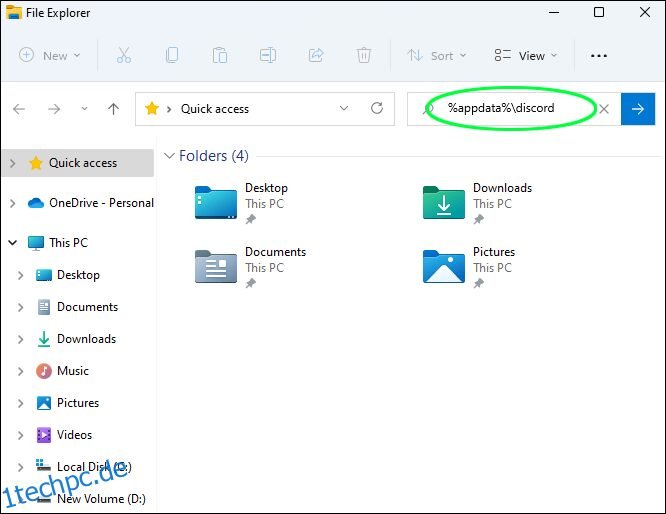
Task: Click the Share icon in toolbar
Action: click(x=316, y=56)
